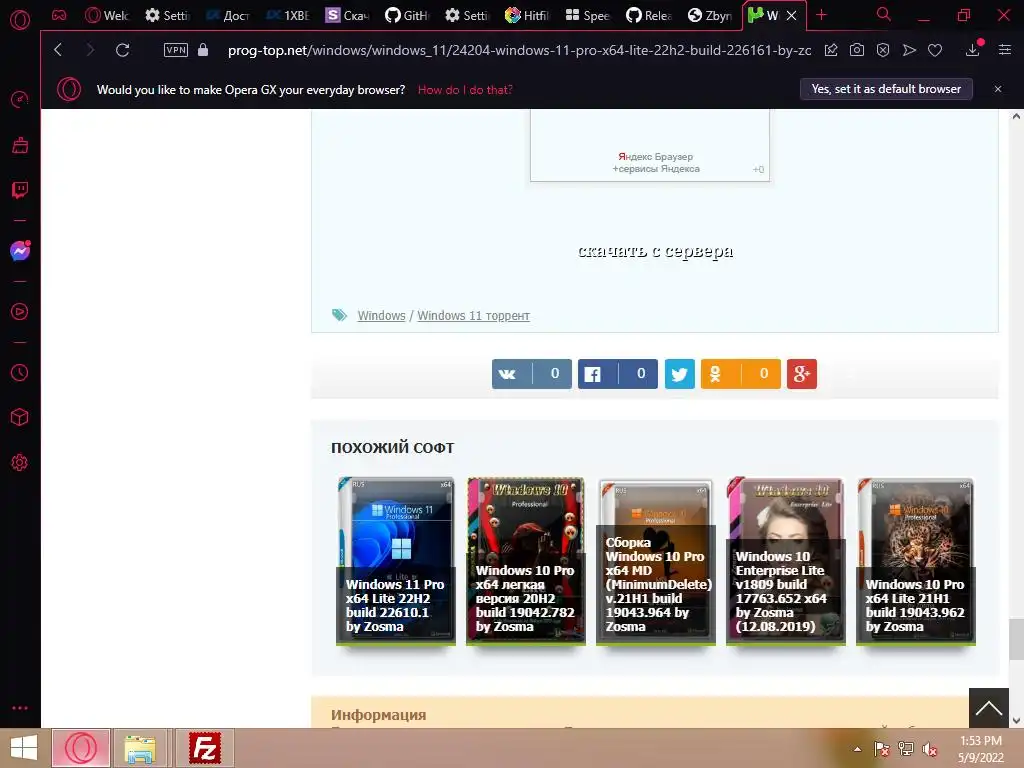Switch to the first Setti tab

pyautogui.click(x=167, y=15)
